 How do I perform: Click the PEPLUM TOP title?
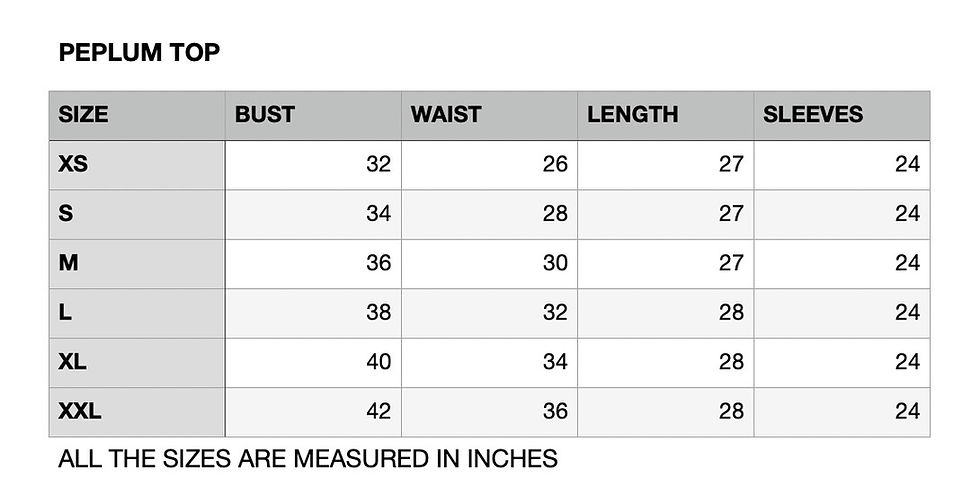coord(139,53)
